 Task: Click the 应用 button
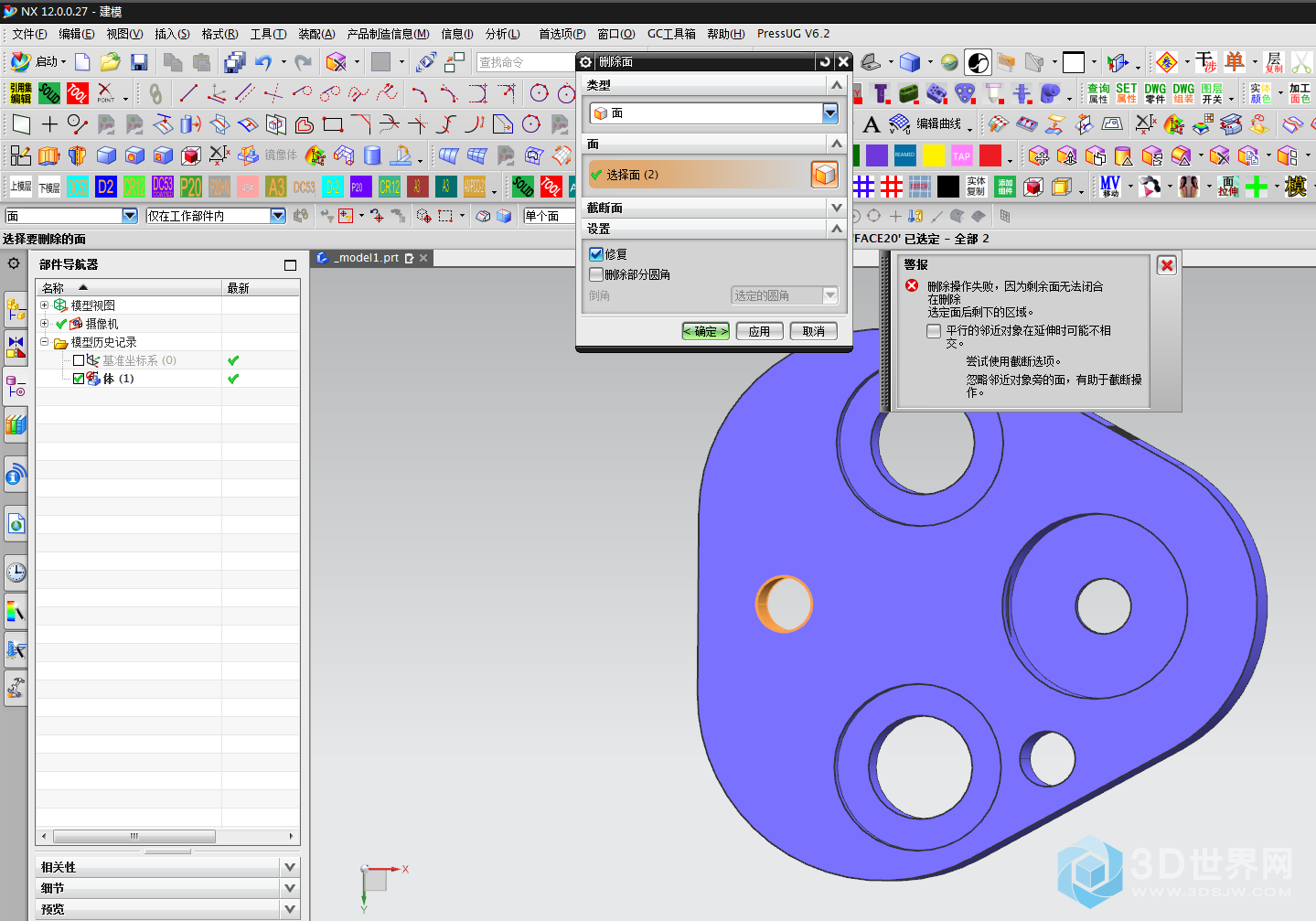[x=760, y=331]
